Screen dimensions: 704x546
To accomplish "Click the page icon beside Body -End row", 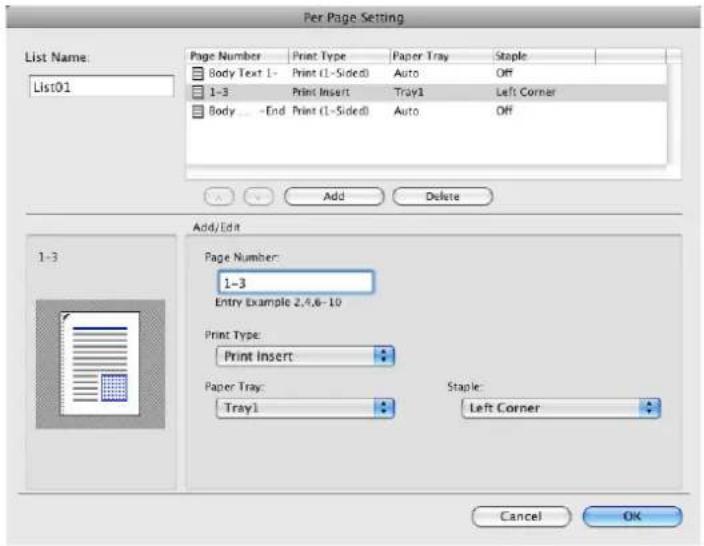I will (198, 111).
